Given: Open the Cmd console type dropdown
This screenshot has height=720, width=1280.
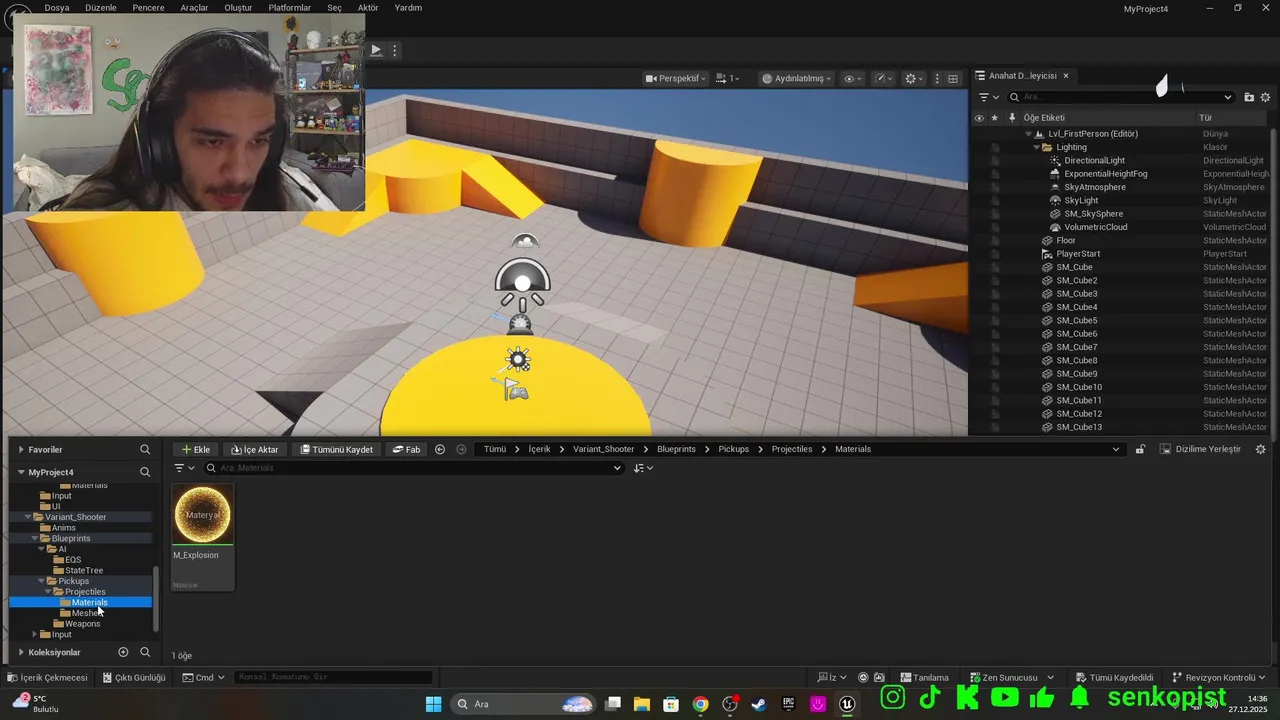Looking at the screenshot, I should coord(204,677).
